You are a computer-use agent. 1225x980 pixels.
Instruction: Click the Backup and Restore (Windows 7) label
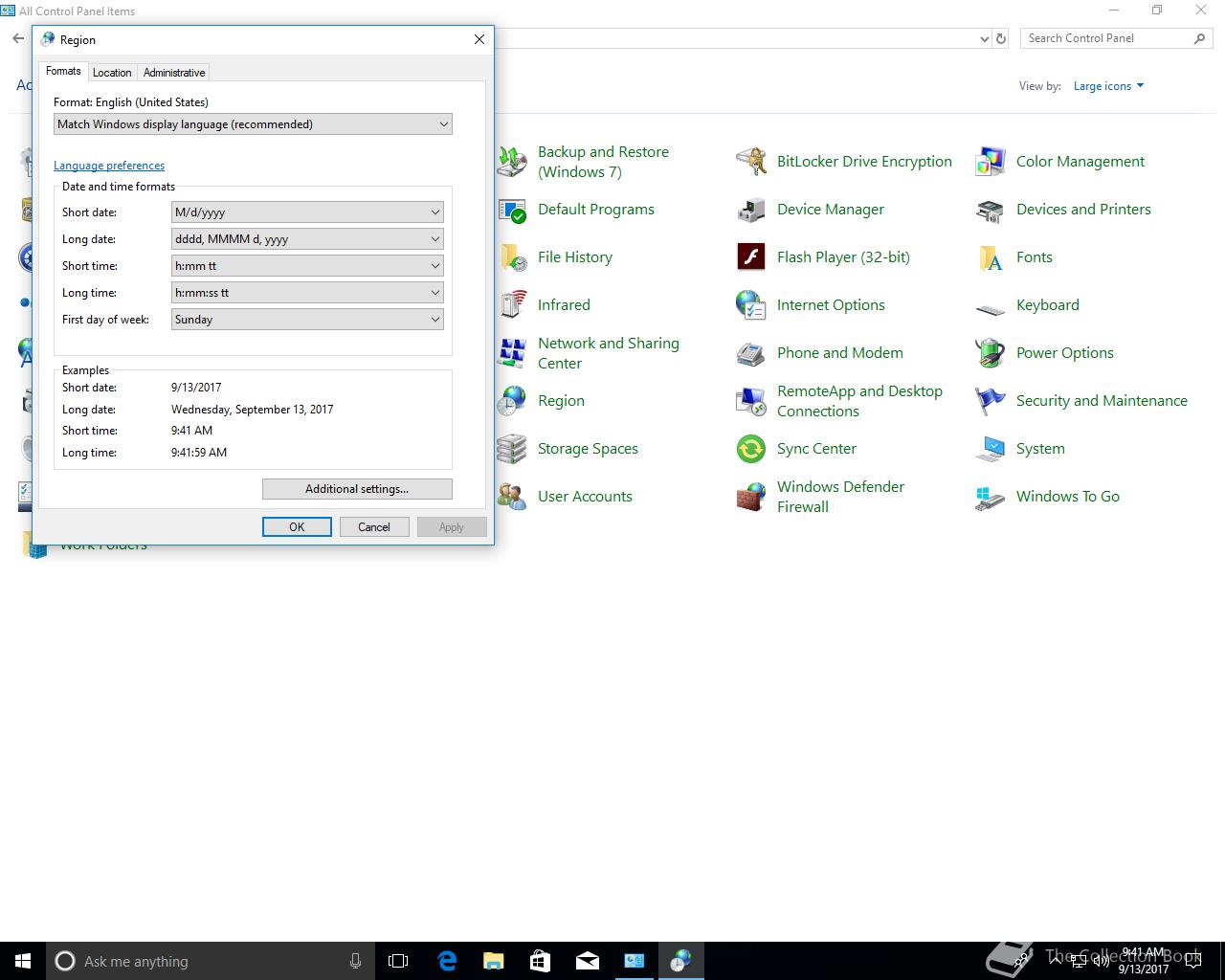(603, 162)
